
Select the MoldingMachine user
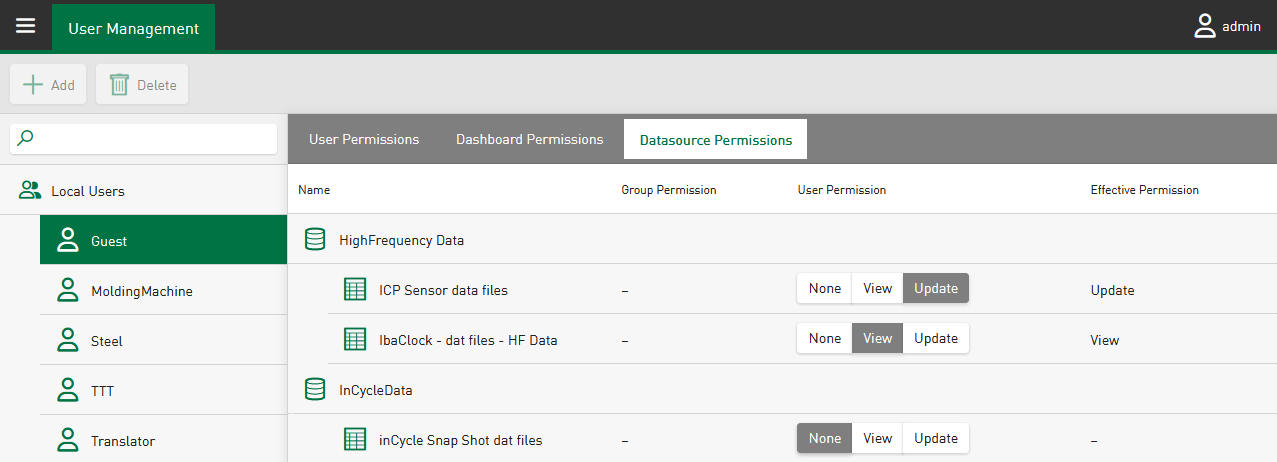coord(141,291)
